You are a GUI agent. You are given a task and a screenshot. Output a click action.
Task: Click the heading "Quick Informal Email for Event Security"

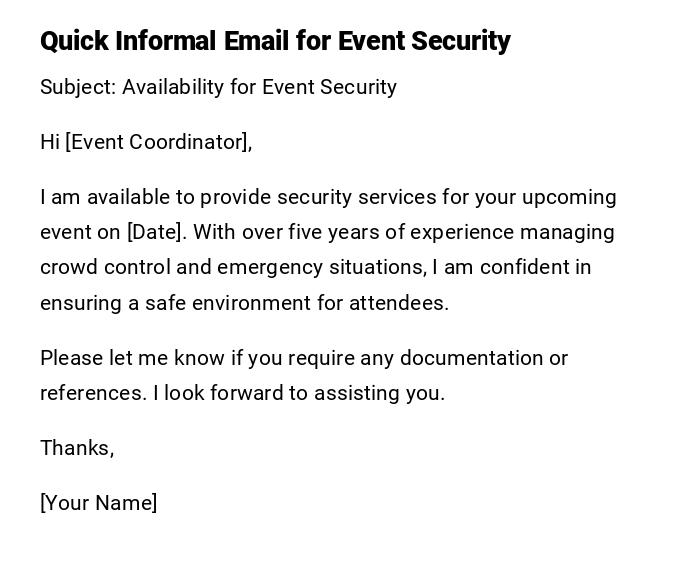point(275,41)
